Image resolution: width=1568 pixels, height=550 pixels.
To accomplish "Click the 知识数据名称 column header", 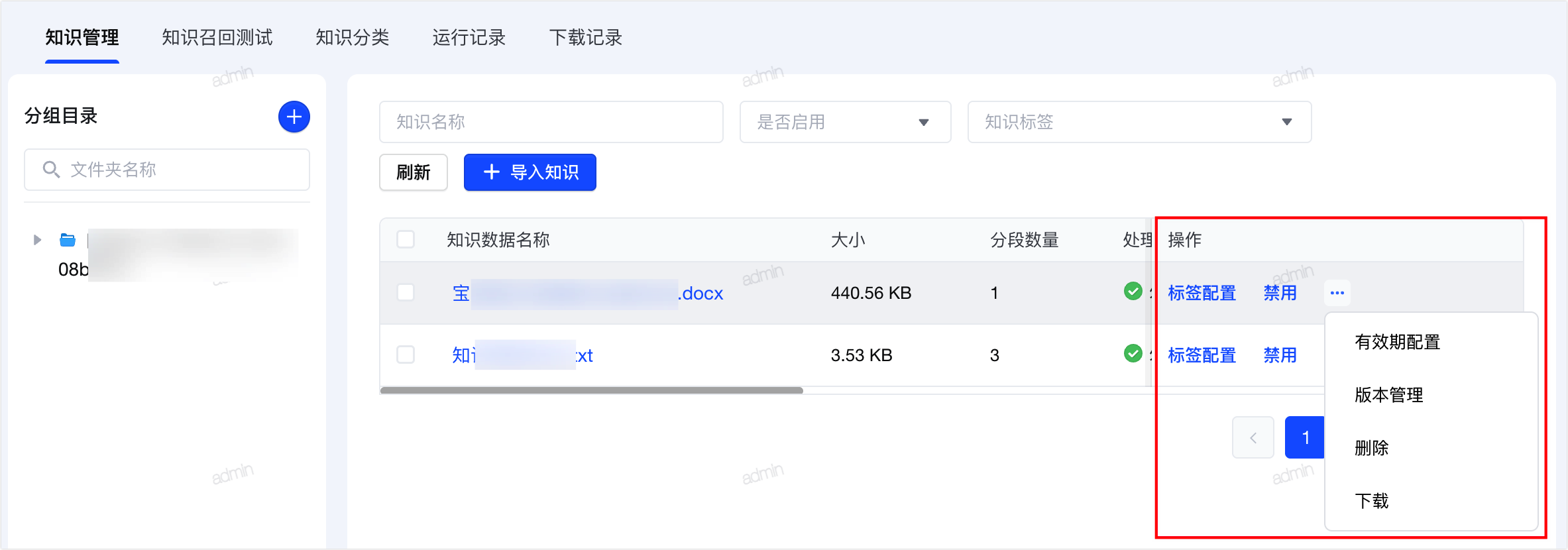I will (x=498, y=239).
